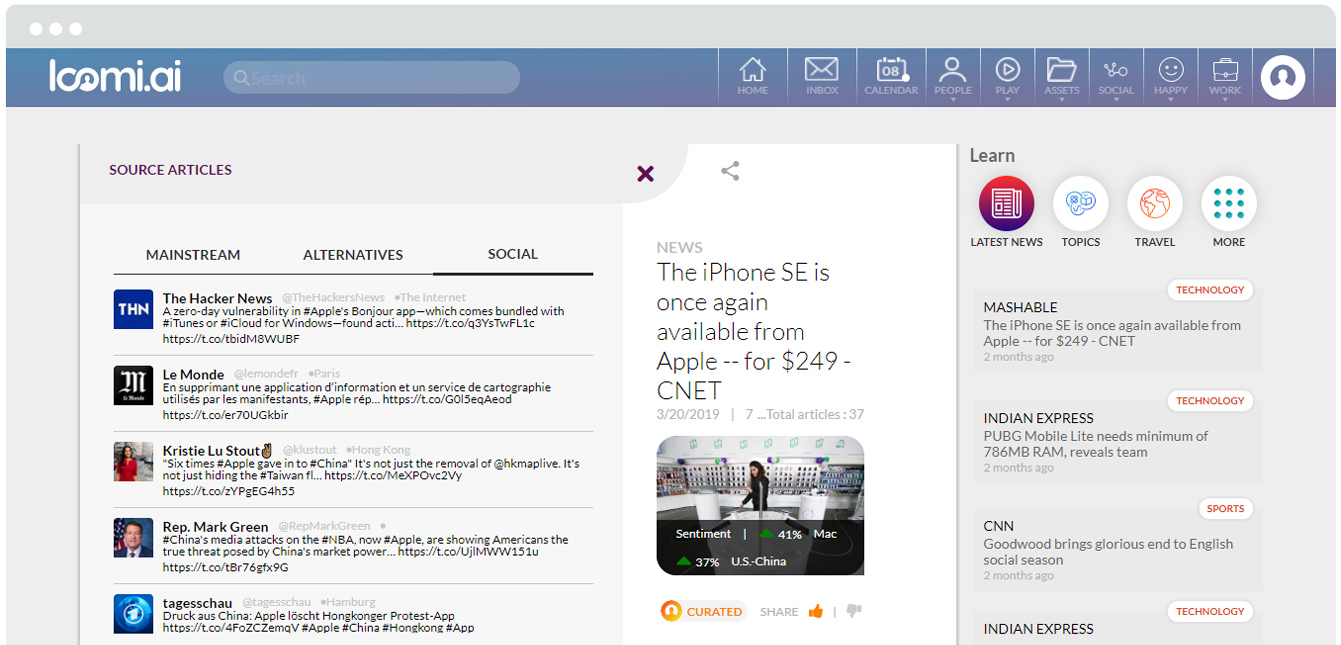Open the Home nav icon
1341x645 pixels.
coord(752,76)
